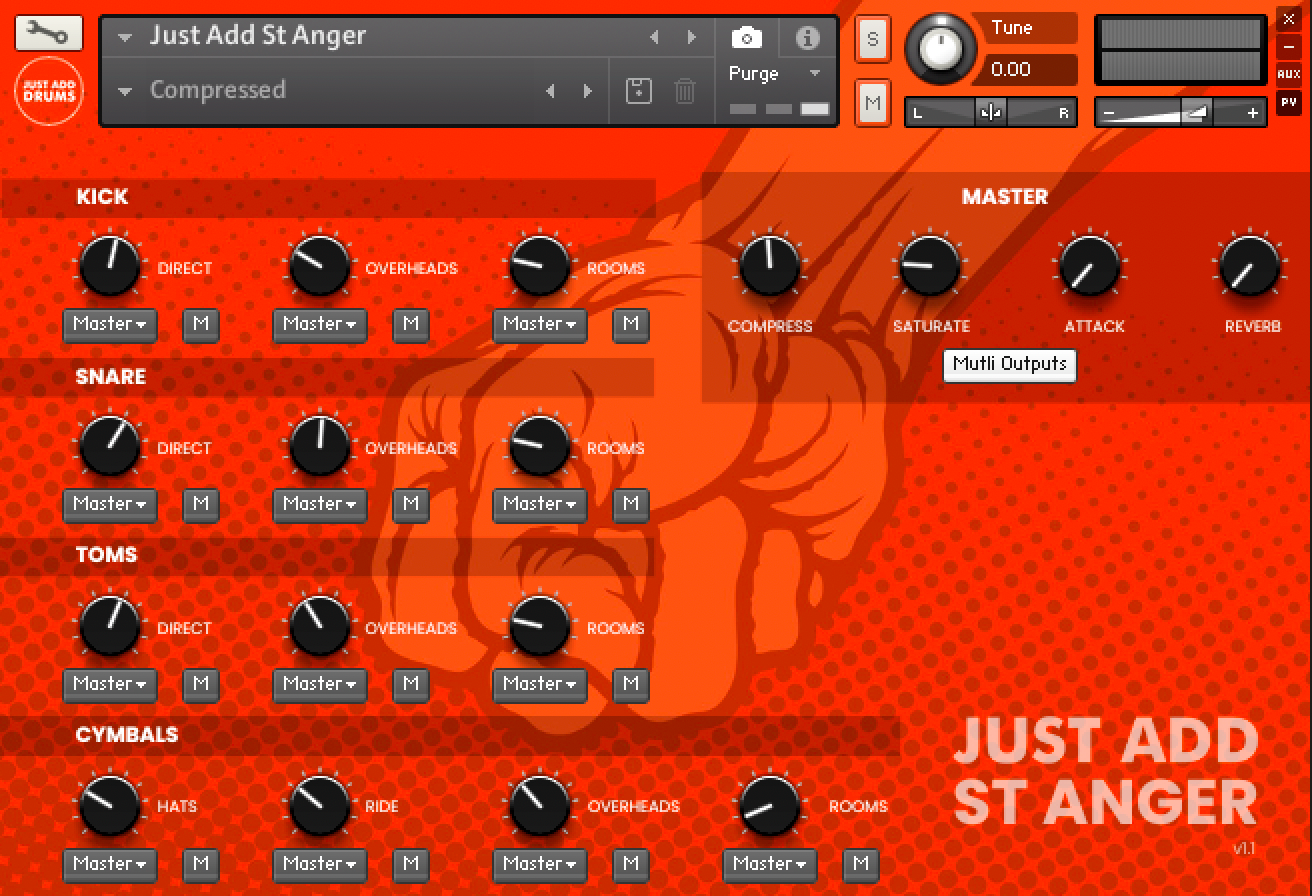This screenshot has height=896, width=1312.
Task: Click the Mutli Outputs button
Action: coord(1010,365)
